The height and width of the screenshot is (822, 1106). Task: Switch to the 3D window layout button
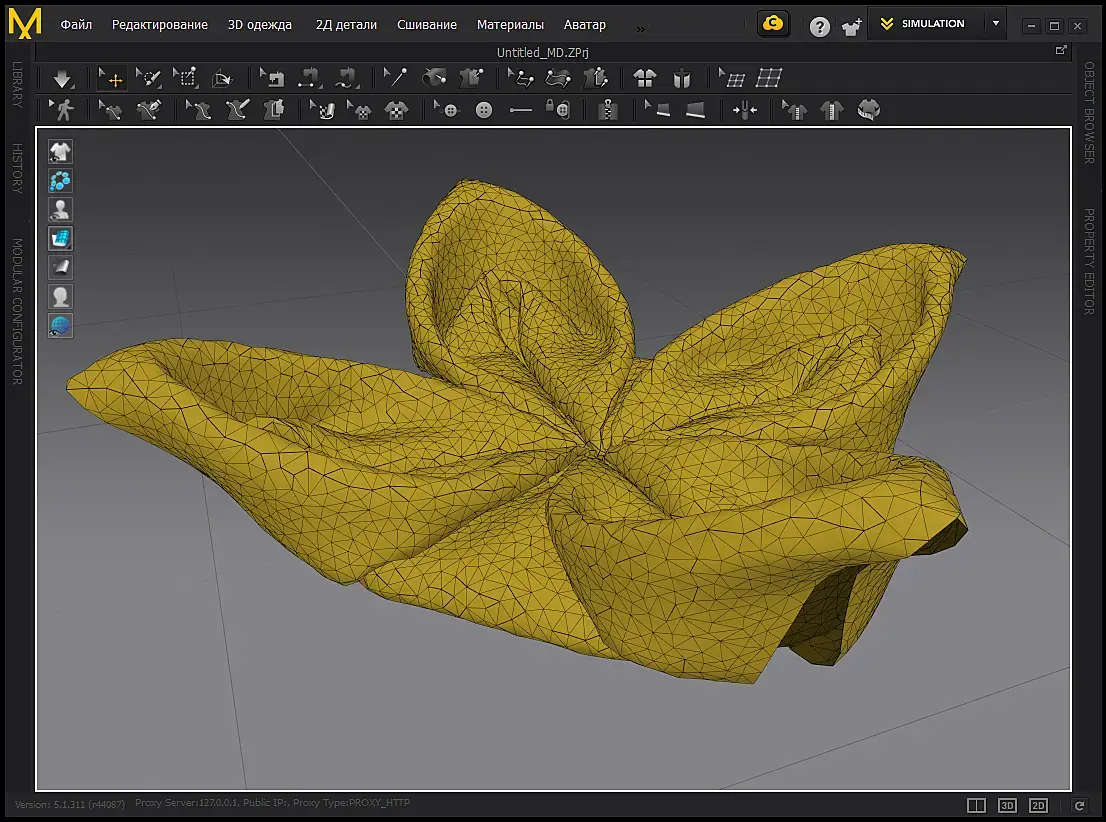click(1008, 805)
